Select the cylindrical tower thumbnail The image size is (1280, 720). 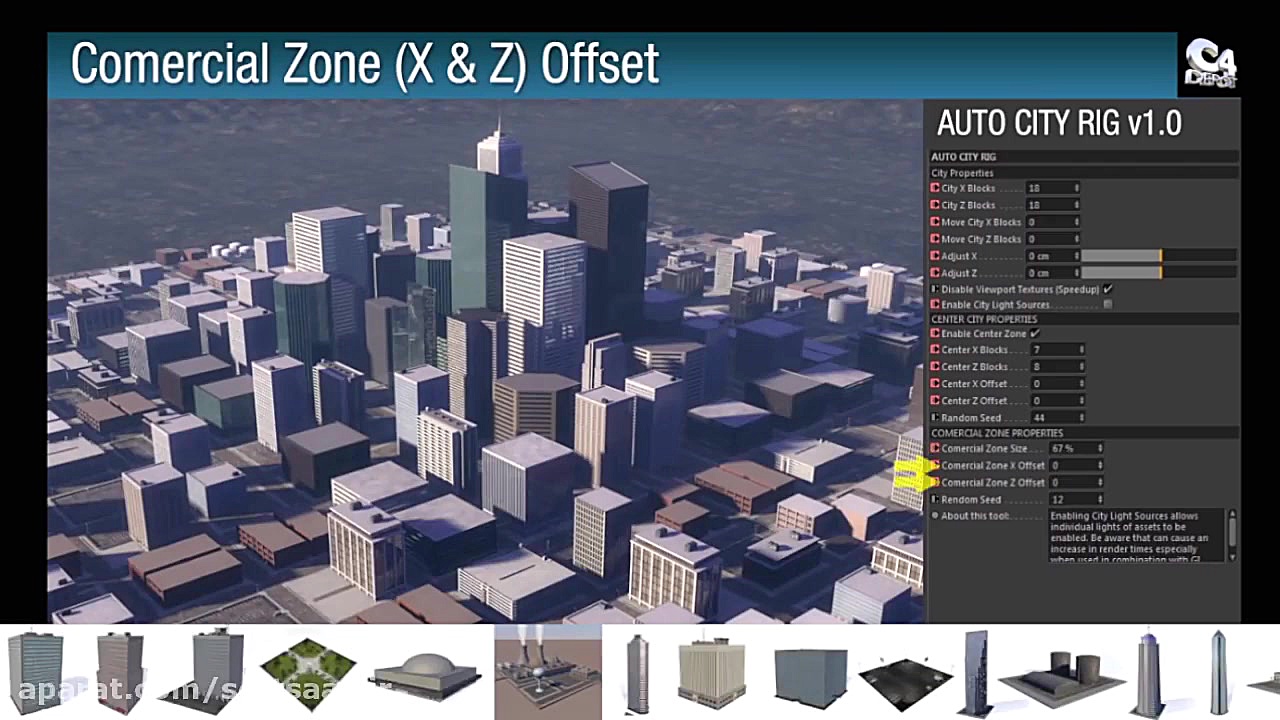(637, 673)
